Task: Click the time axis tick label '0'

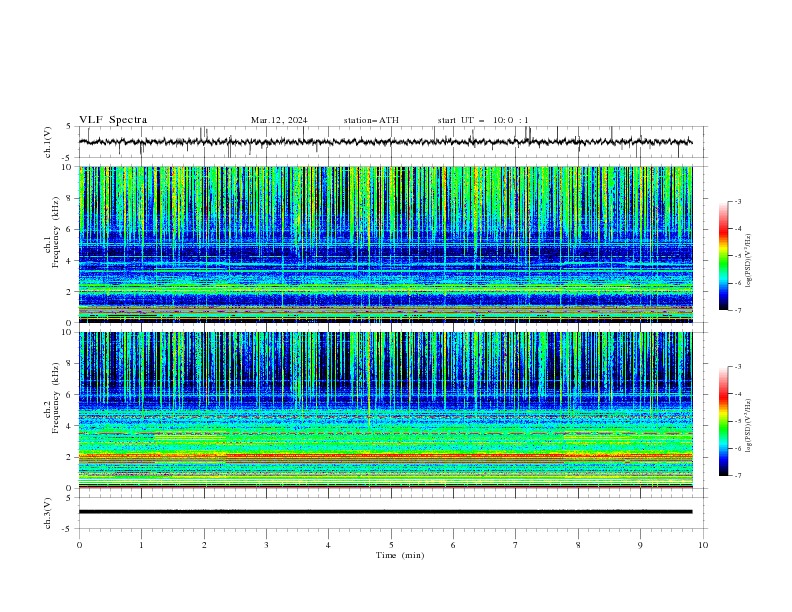Action: click(79, 545)
